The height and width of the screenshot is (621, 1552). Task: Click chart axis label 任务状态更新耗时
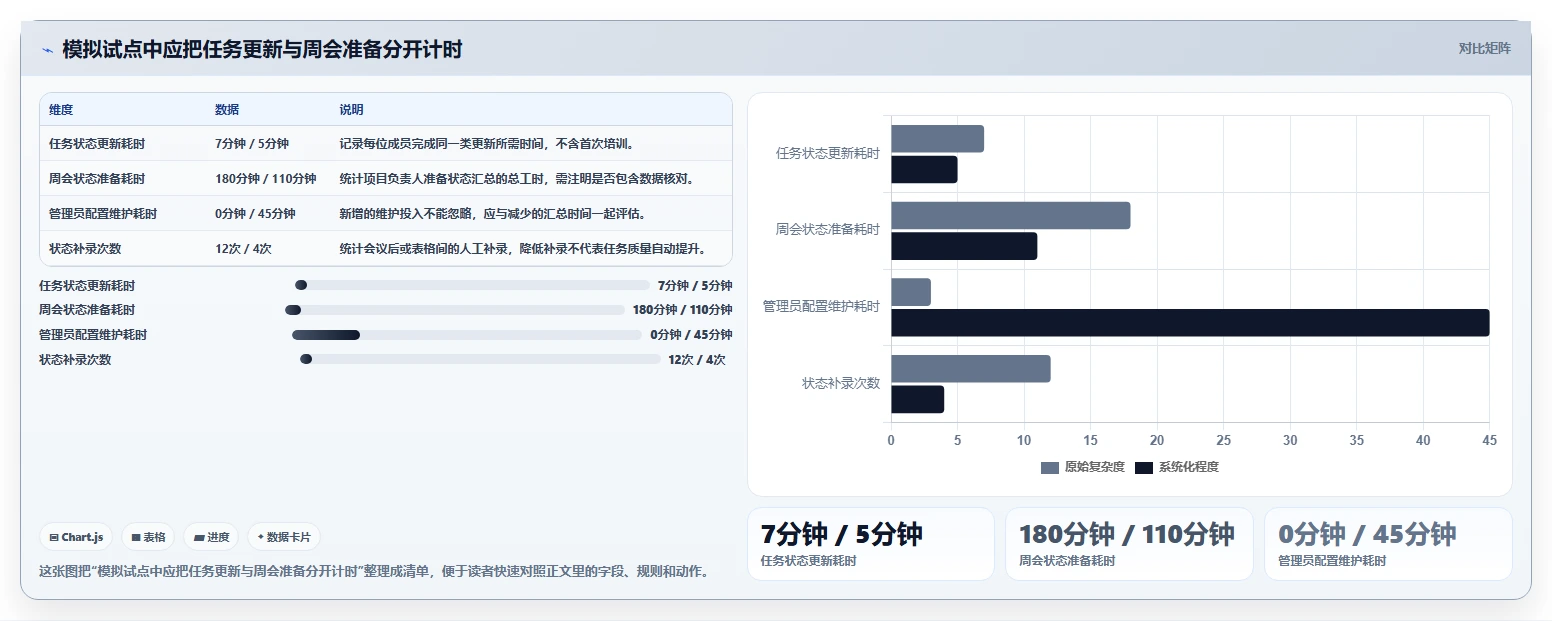828,154
